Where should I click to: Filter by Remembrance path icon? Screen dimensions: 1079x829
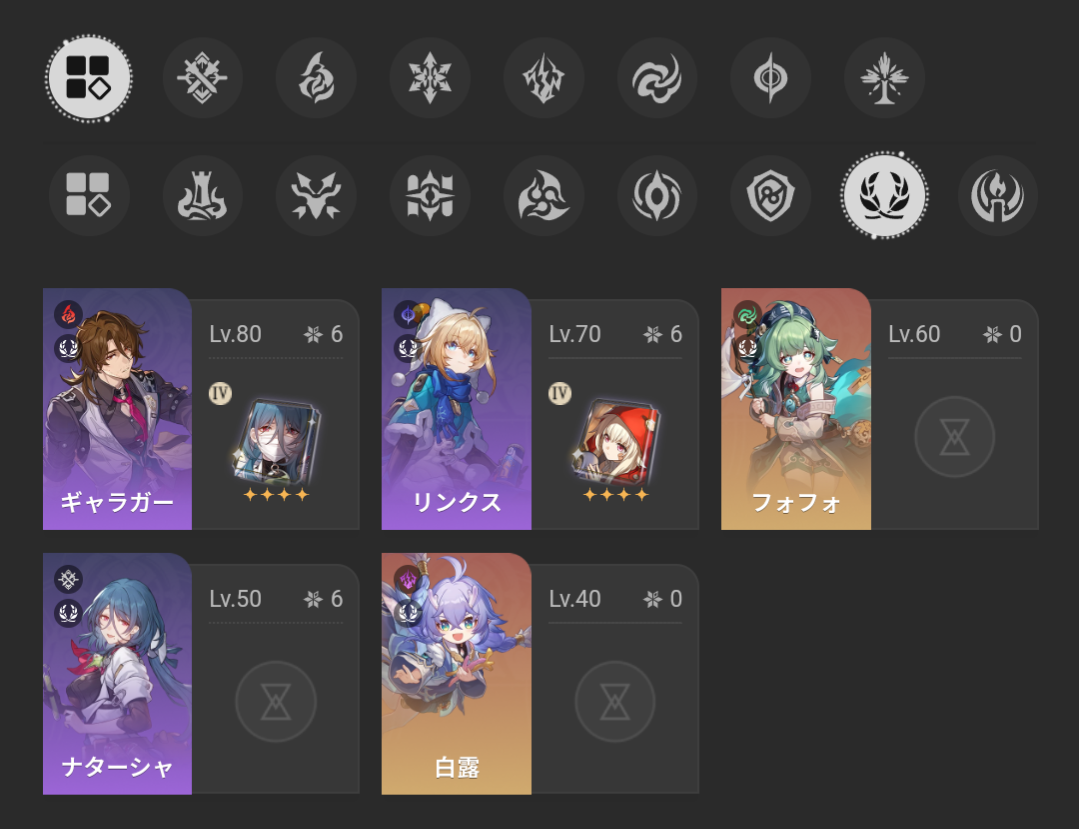(998, 195)
